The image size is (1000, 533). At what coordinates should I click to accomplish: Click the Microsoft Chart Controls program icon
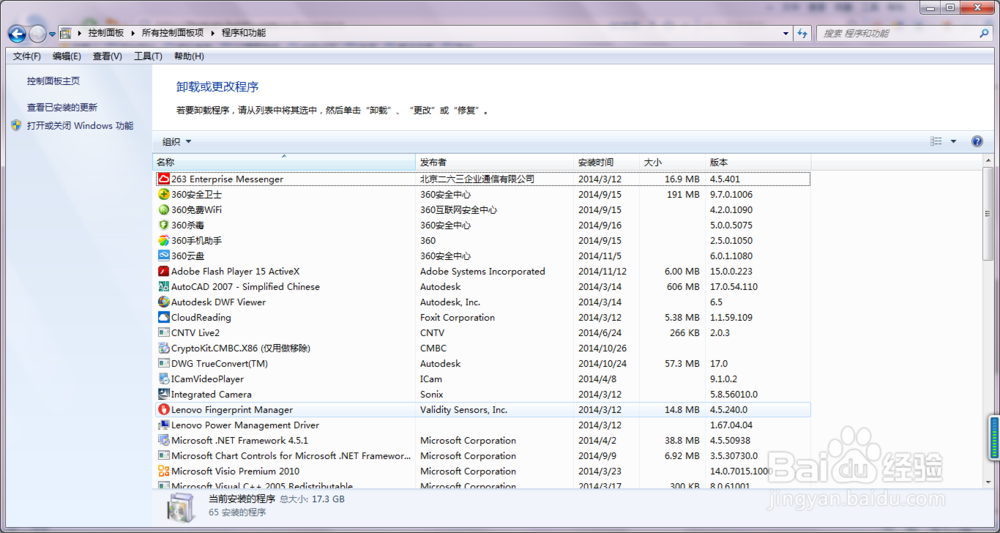tap(163, 456)
